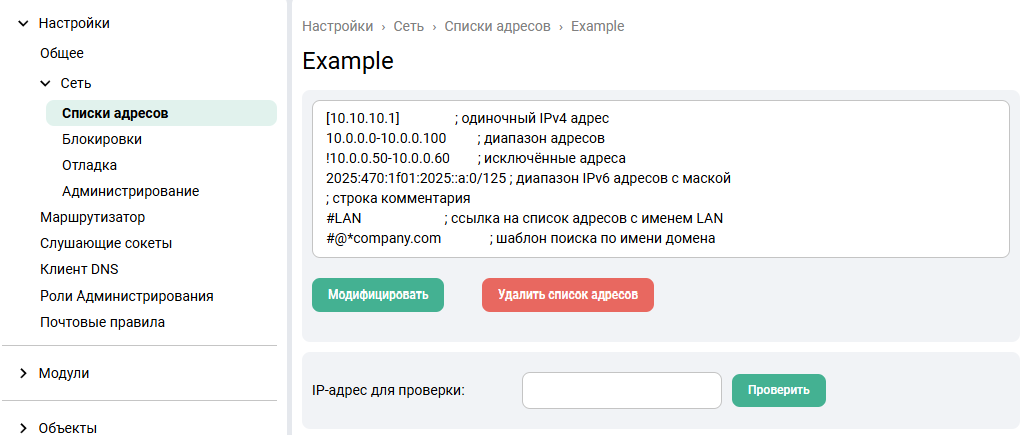Collapse the Настройки section chevron

23,23
